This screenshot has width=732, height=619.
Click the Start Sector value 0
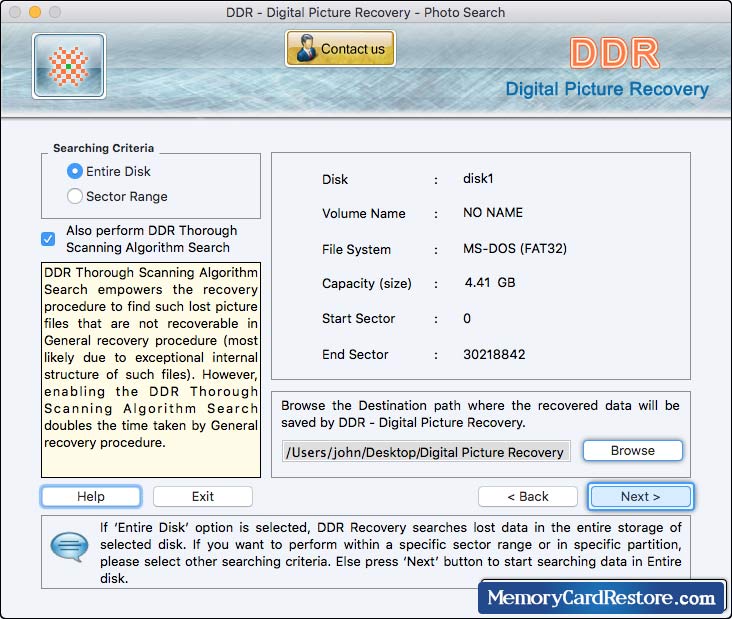467,318
